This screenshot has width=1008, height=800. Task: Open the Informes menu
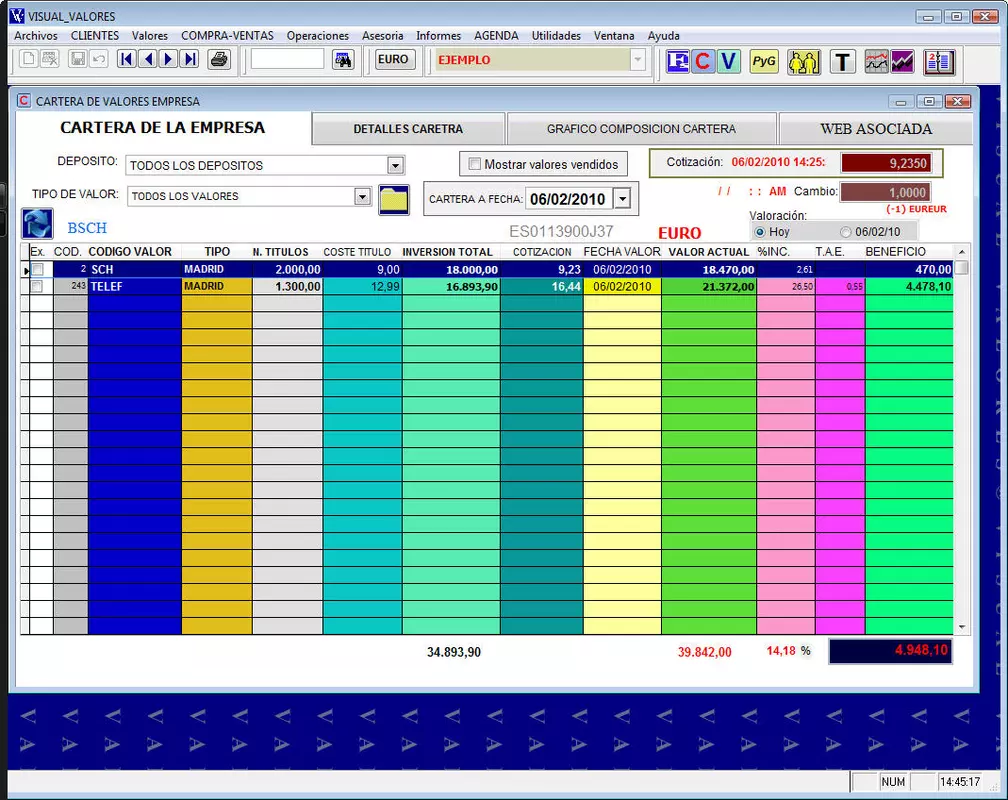438,36
